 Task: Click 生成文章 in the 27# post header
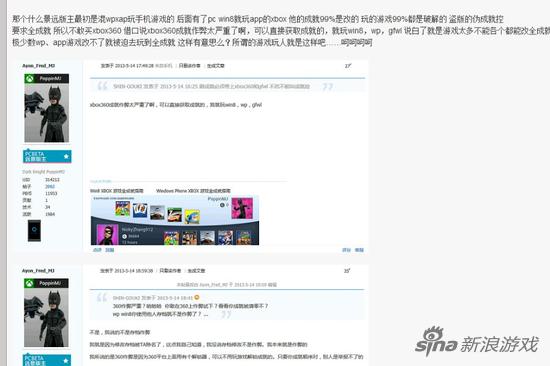pyautogui.click(x=215, y=66)
